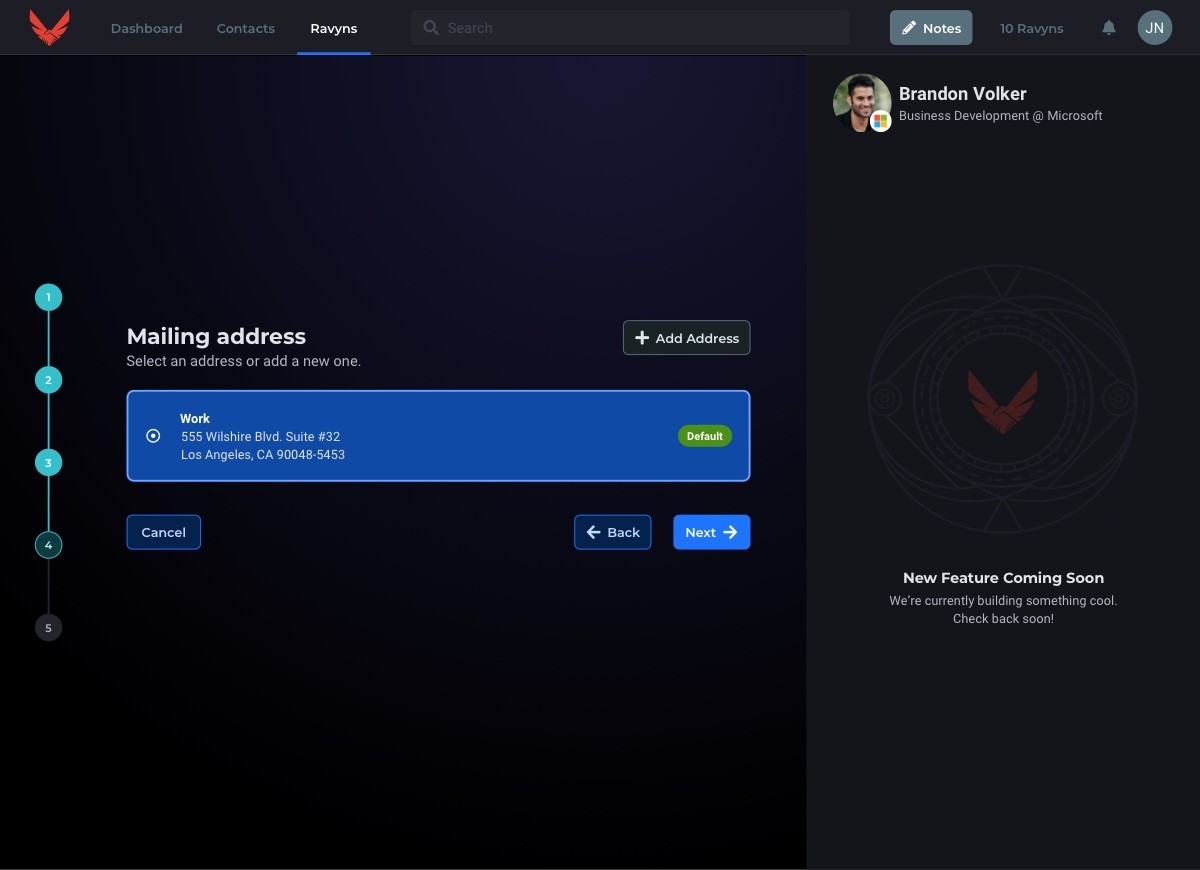Click the '555 Wilshire Blvd. Suite #32' line
This screenshot has width=1200, height=870.
point(261,437)
